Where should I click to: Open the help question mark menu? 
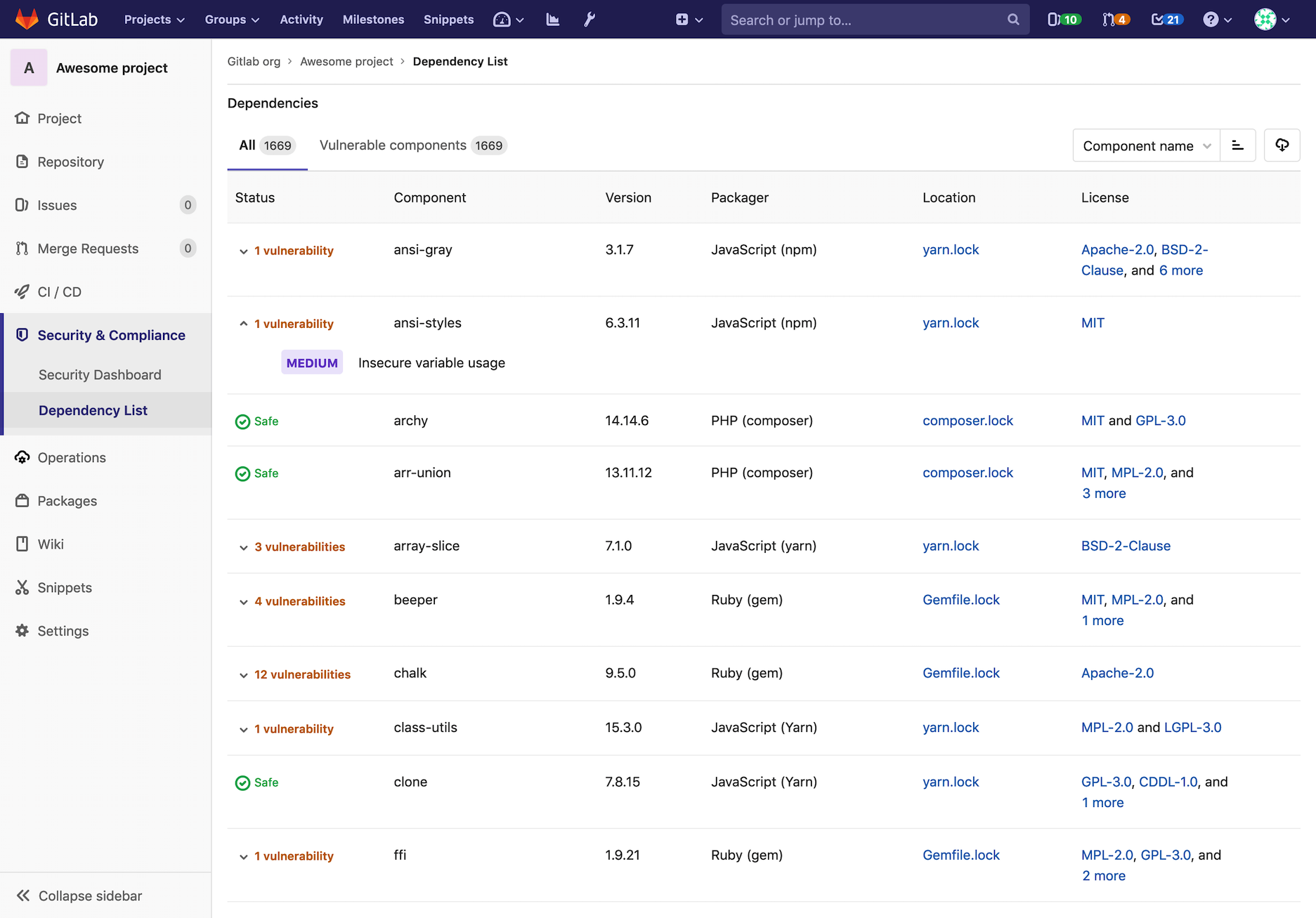(x=1217, y=20)
